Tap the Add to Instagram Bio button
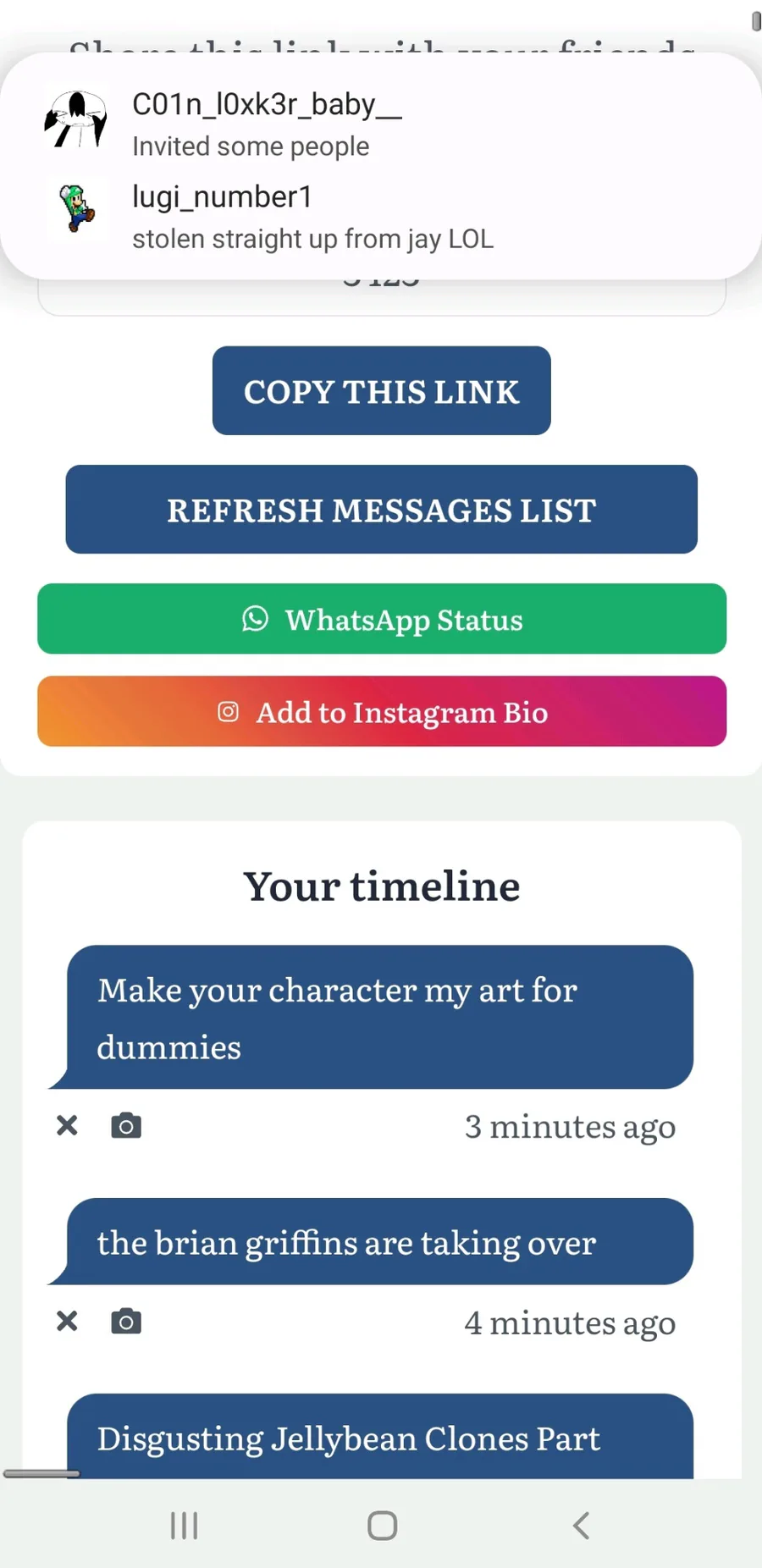 (381, 711)
